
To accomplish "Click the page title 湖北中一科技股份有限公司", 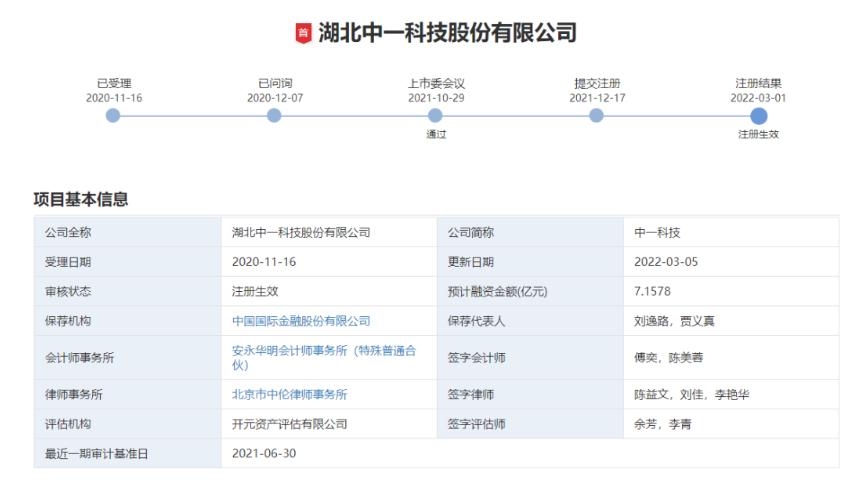I will click(x=447, y=33).
